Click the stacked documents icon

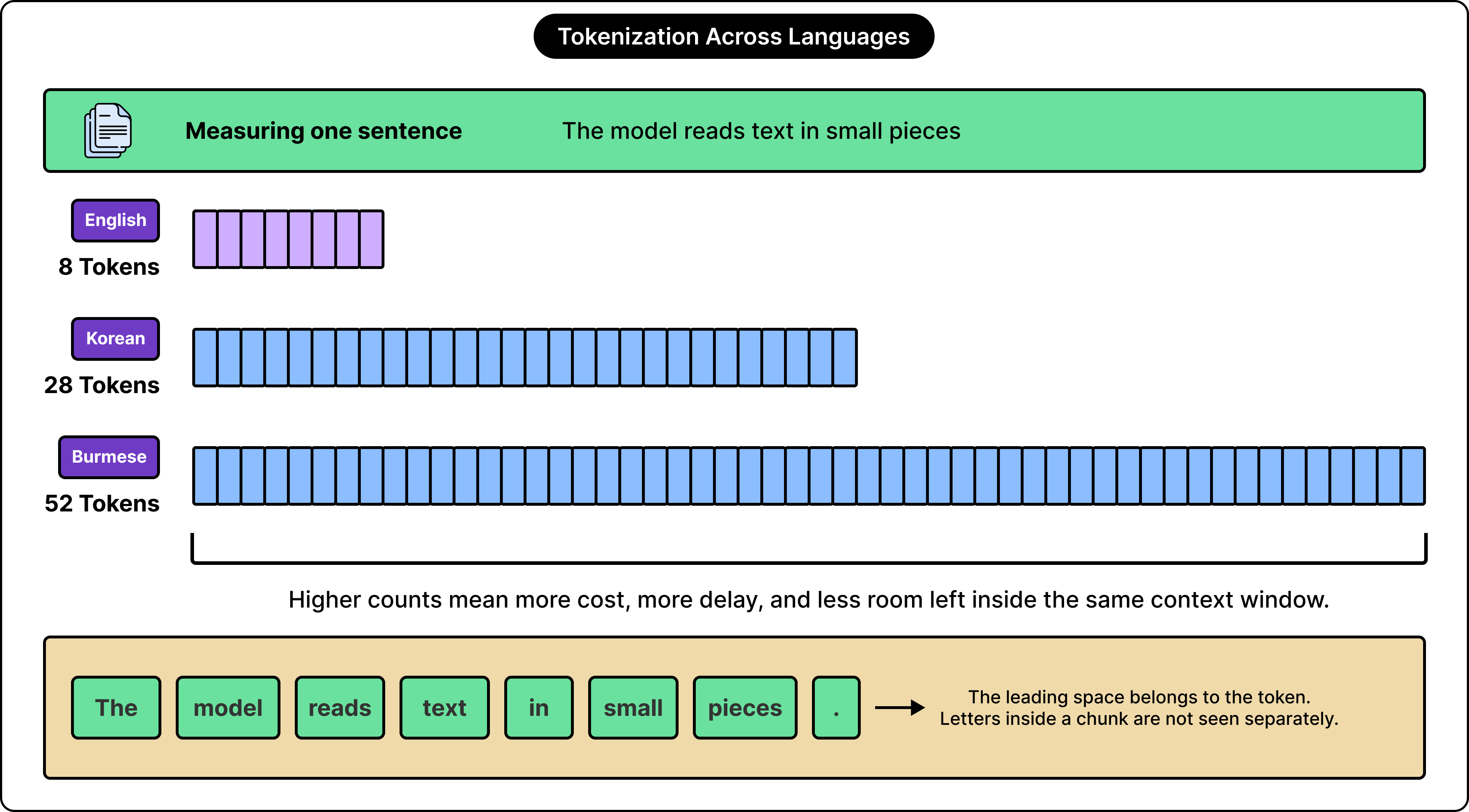tap(108, 131)
